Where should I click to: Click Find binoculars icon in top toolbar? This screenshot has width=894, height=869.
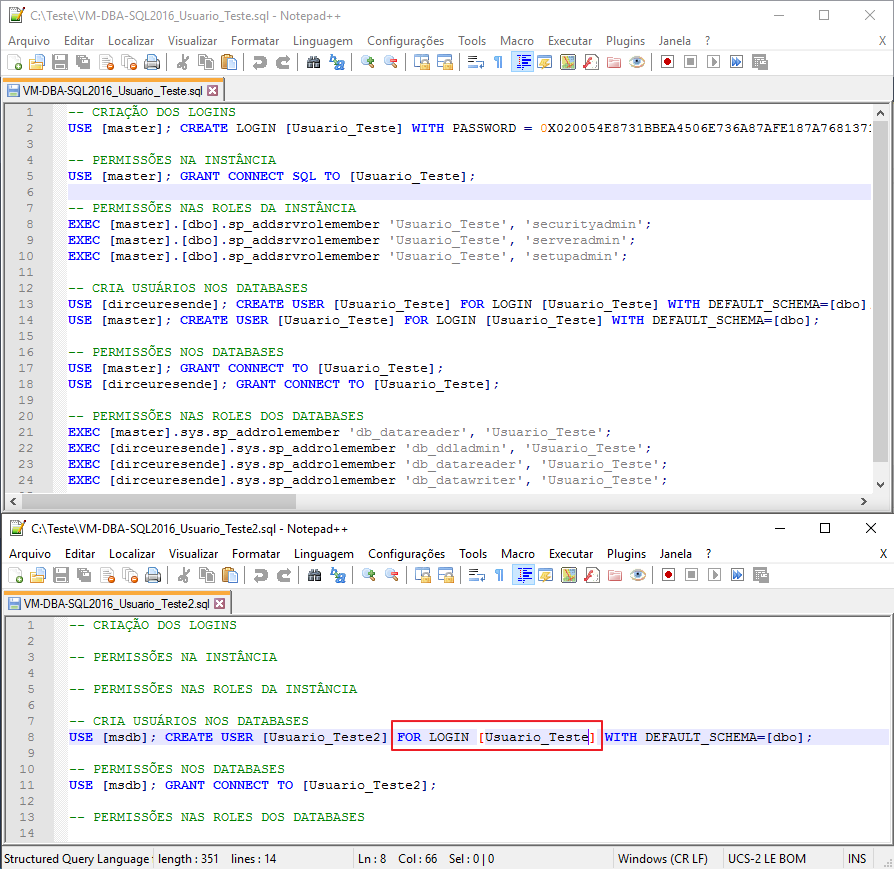tap(313, 62)
